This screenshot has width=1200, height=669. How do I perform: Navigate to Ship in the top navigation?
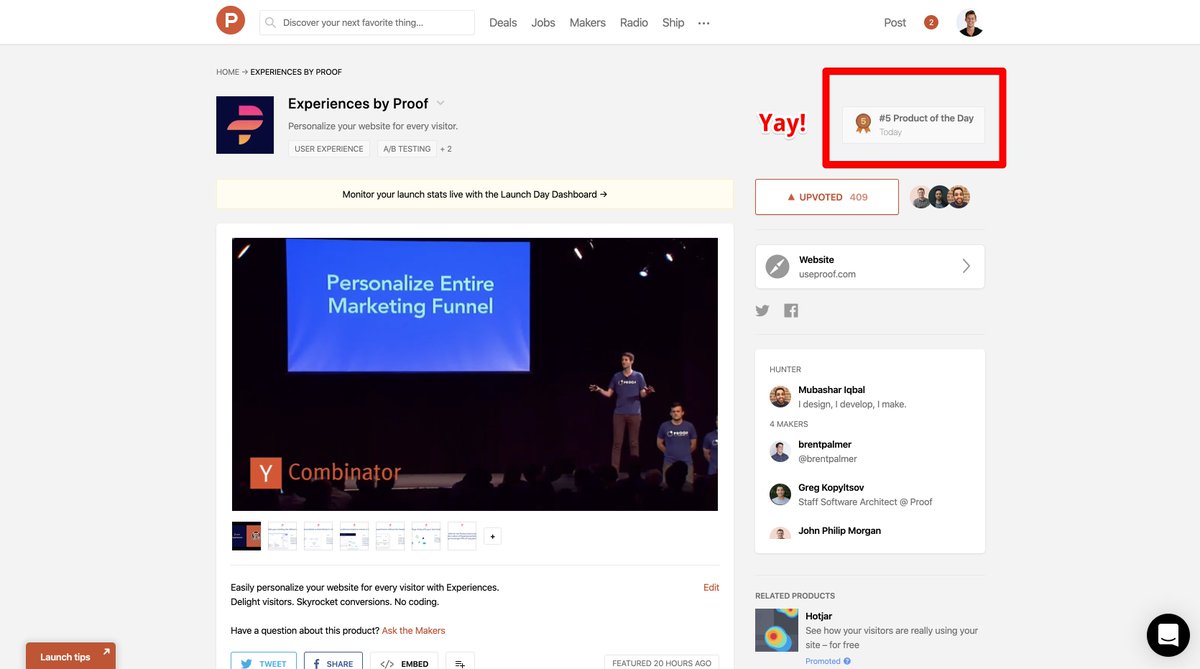(x=673, y=22)
